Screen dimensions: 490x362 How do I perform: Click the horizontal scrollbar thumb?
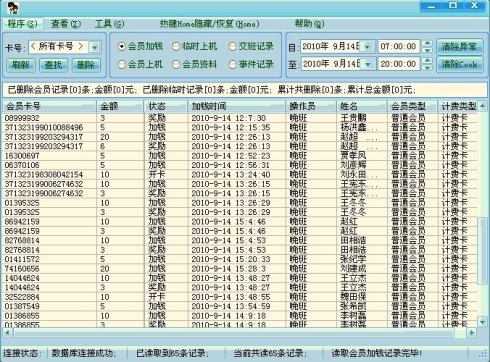pyautogui.click(x=234, y=332)
